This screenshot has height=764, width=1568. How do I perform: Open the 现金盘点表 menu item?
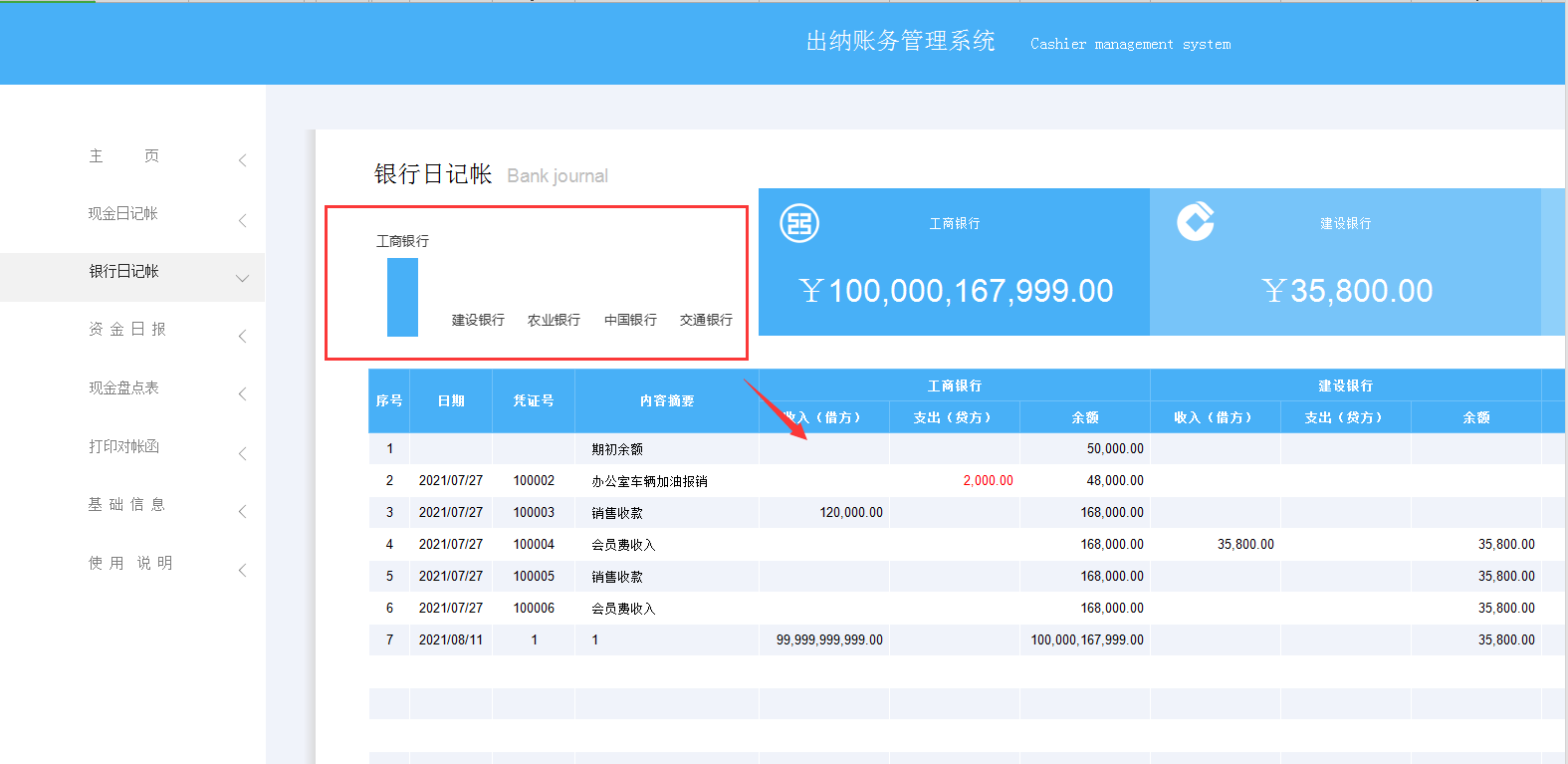tap(124, 388)
